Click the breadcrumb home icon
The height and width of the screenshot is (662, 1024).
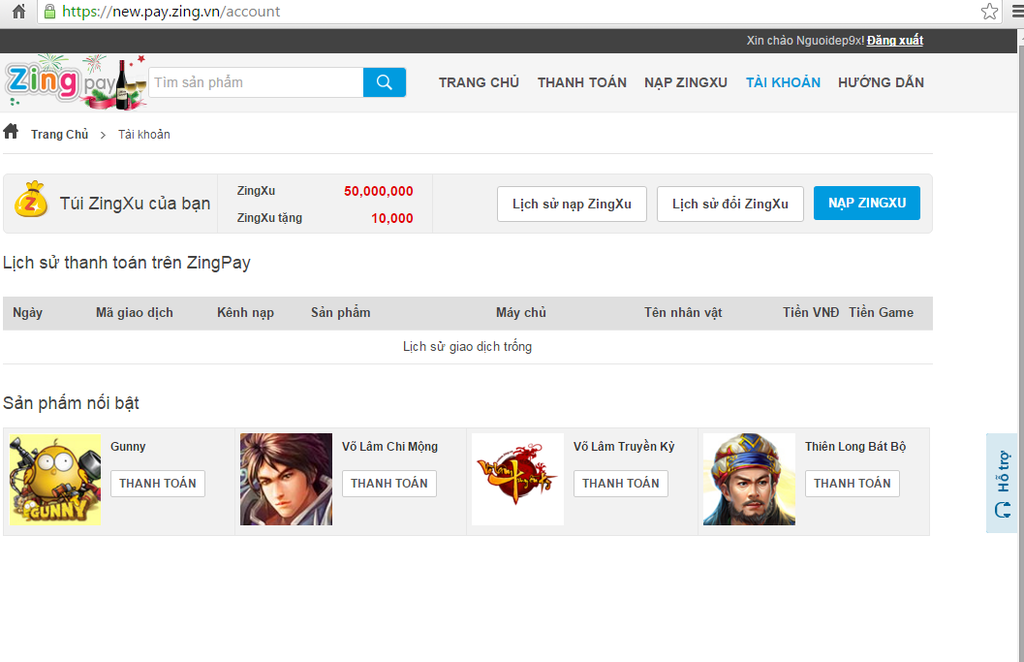pos(11,131)
